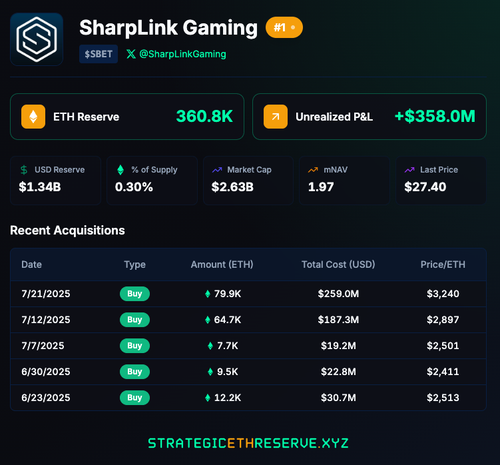
Task: Sort by the Price/ETH column header
Action: coord(443,265)
